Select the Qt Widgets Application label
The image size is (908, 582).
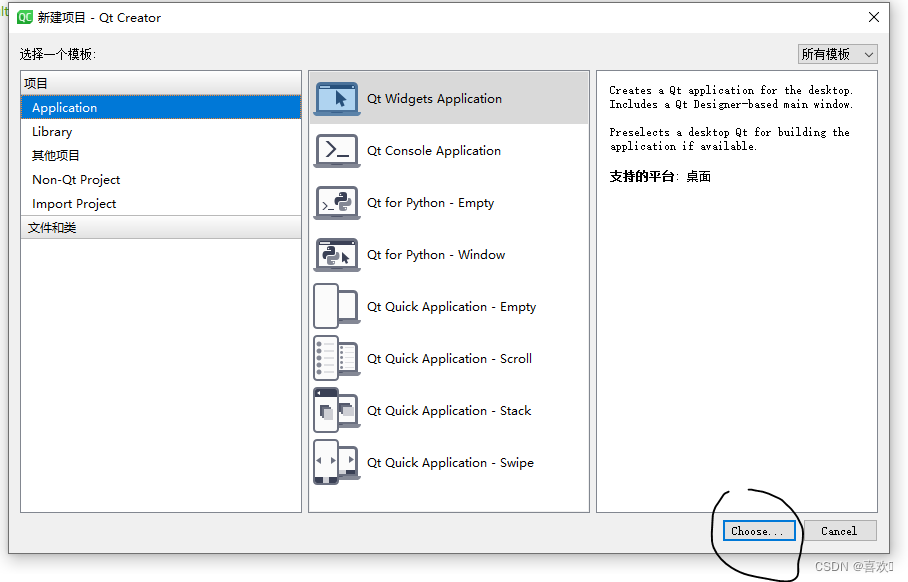(434, 99)
